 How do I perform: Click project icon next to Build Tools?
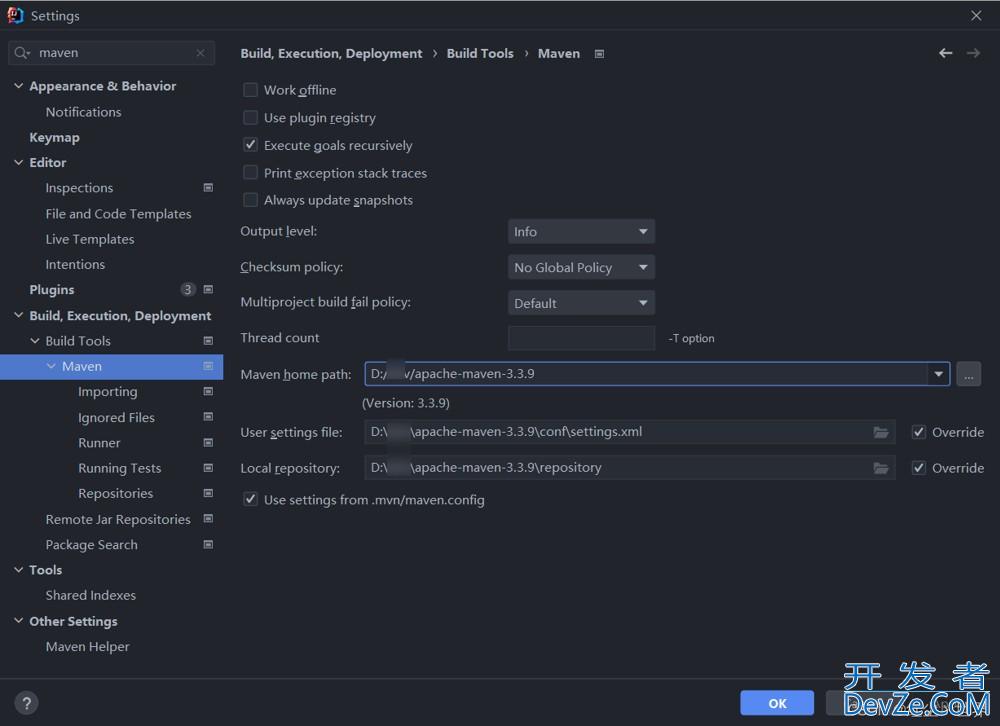pos(208,341)
